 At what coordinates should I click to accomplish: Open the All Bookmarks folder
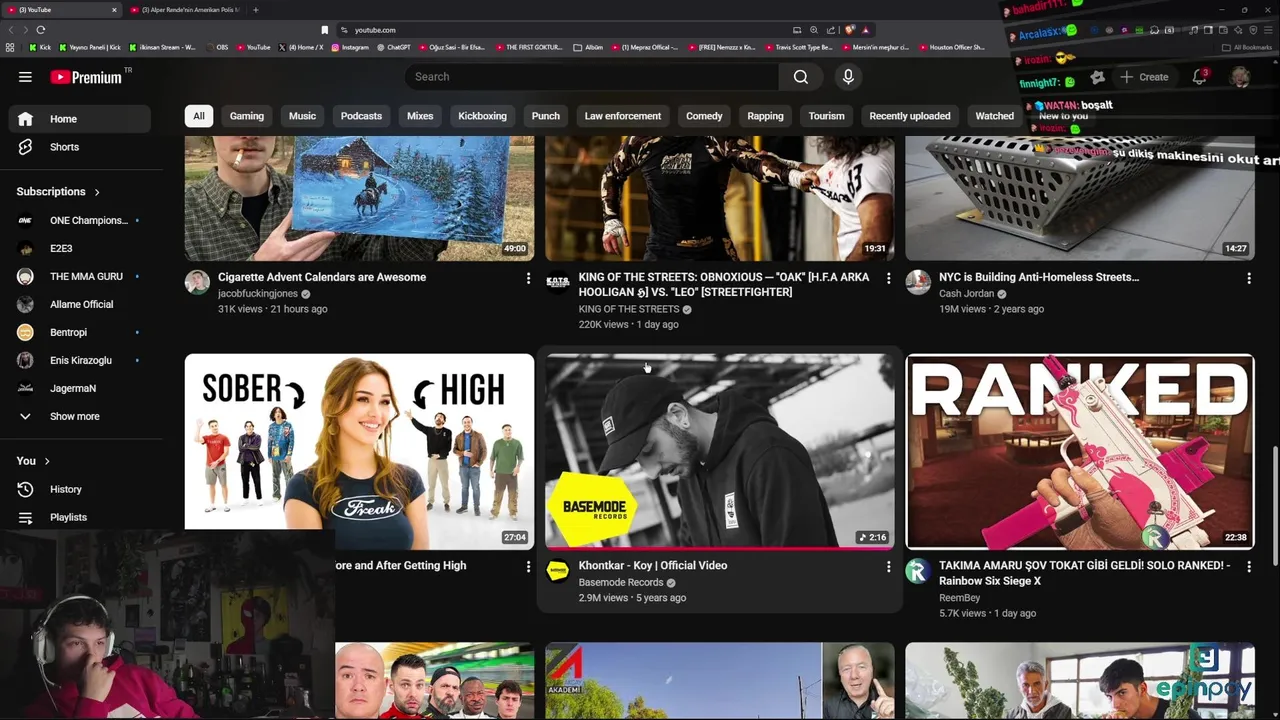[1246, 47]
